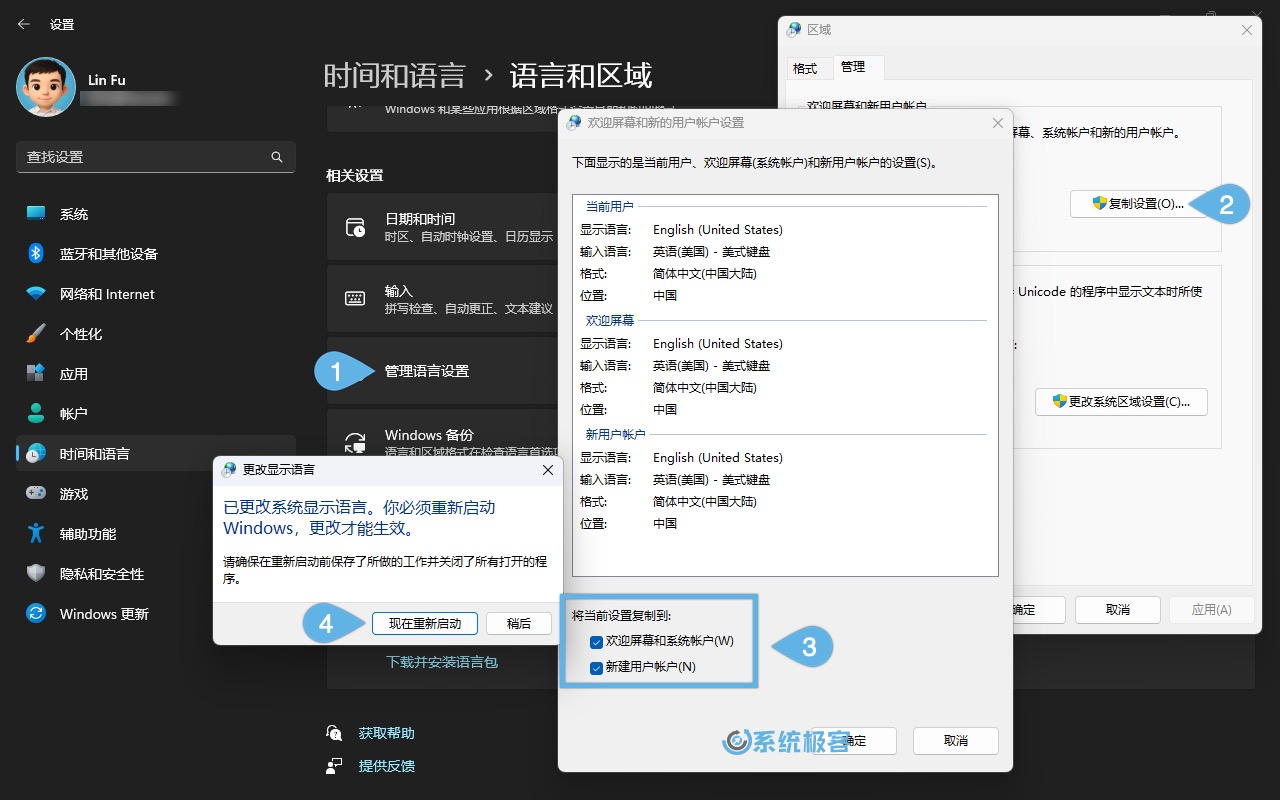Image resolution: width=1280 pixels, height=800 pixels.
Task: Open 日期和时间 settings card
Action: point(442,228)
